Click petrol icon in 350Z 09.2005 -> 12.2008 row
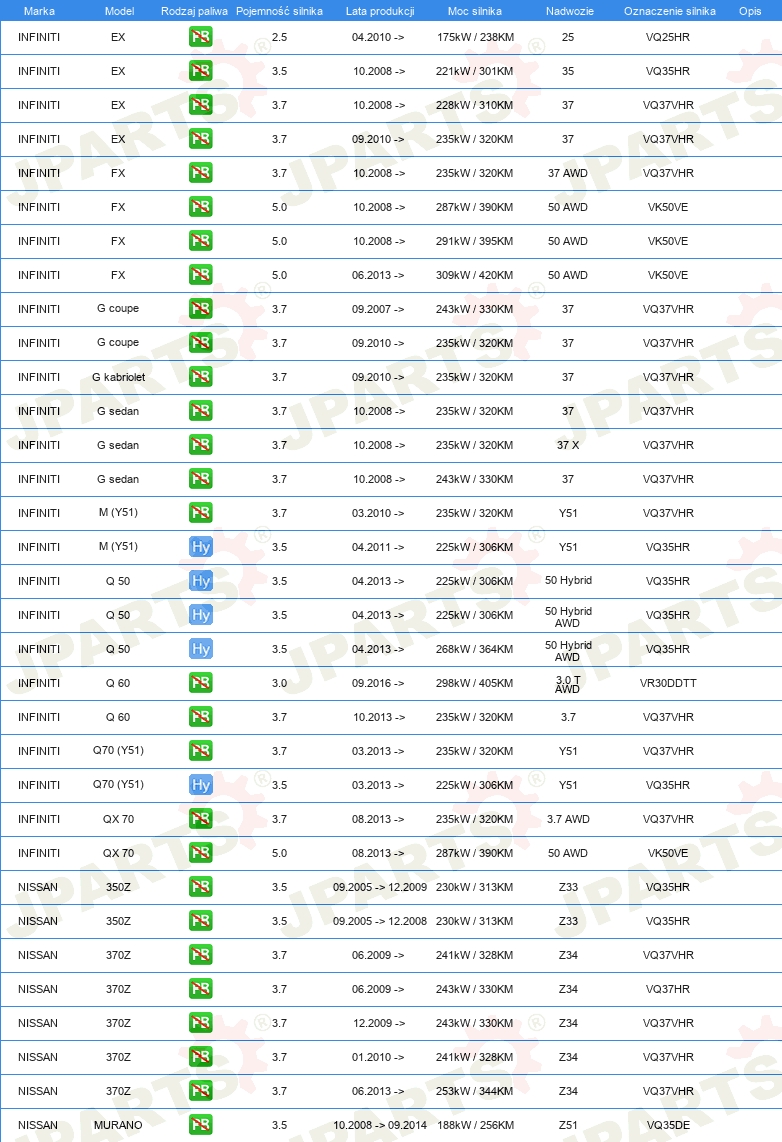This screenshot has height=1142, width=782. pyautogui.click(x=200, y=921)
